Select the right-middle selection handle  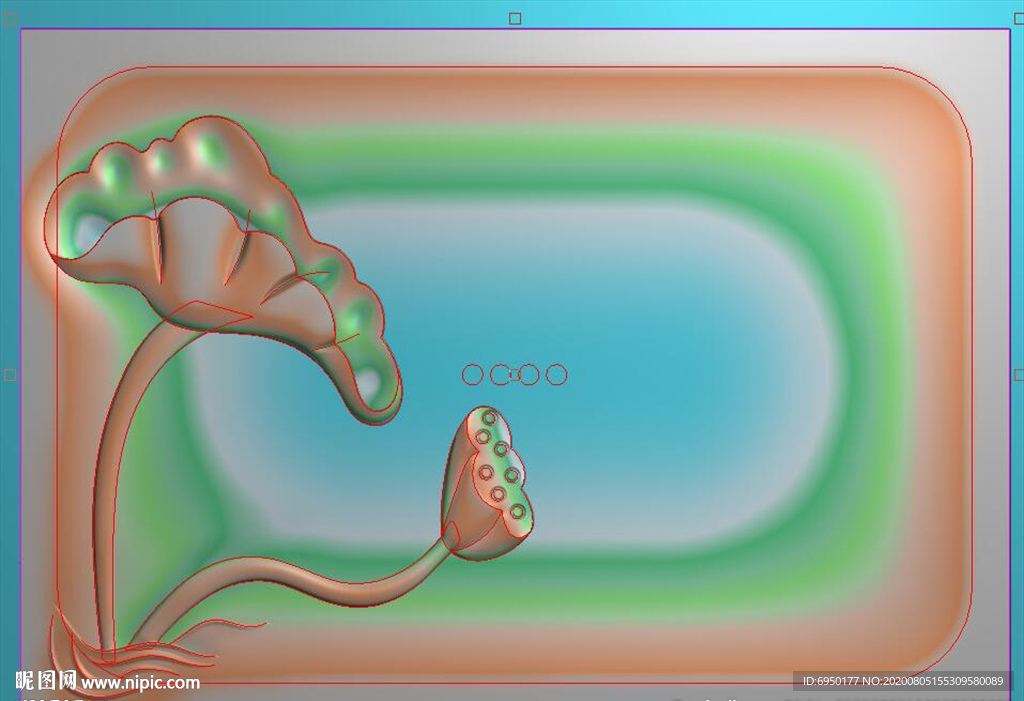[x=1019, y=375]
